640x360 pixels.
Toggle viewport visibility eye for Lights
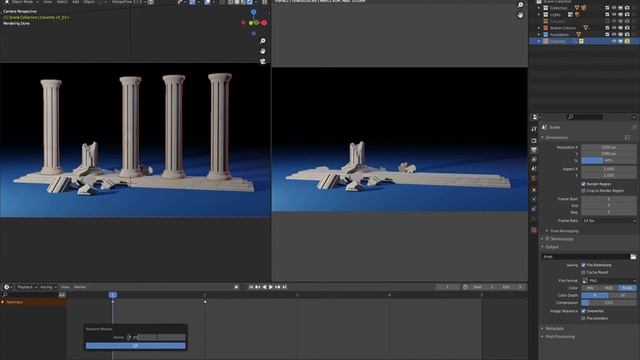point(613,15)
